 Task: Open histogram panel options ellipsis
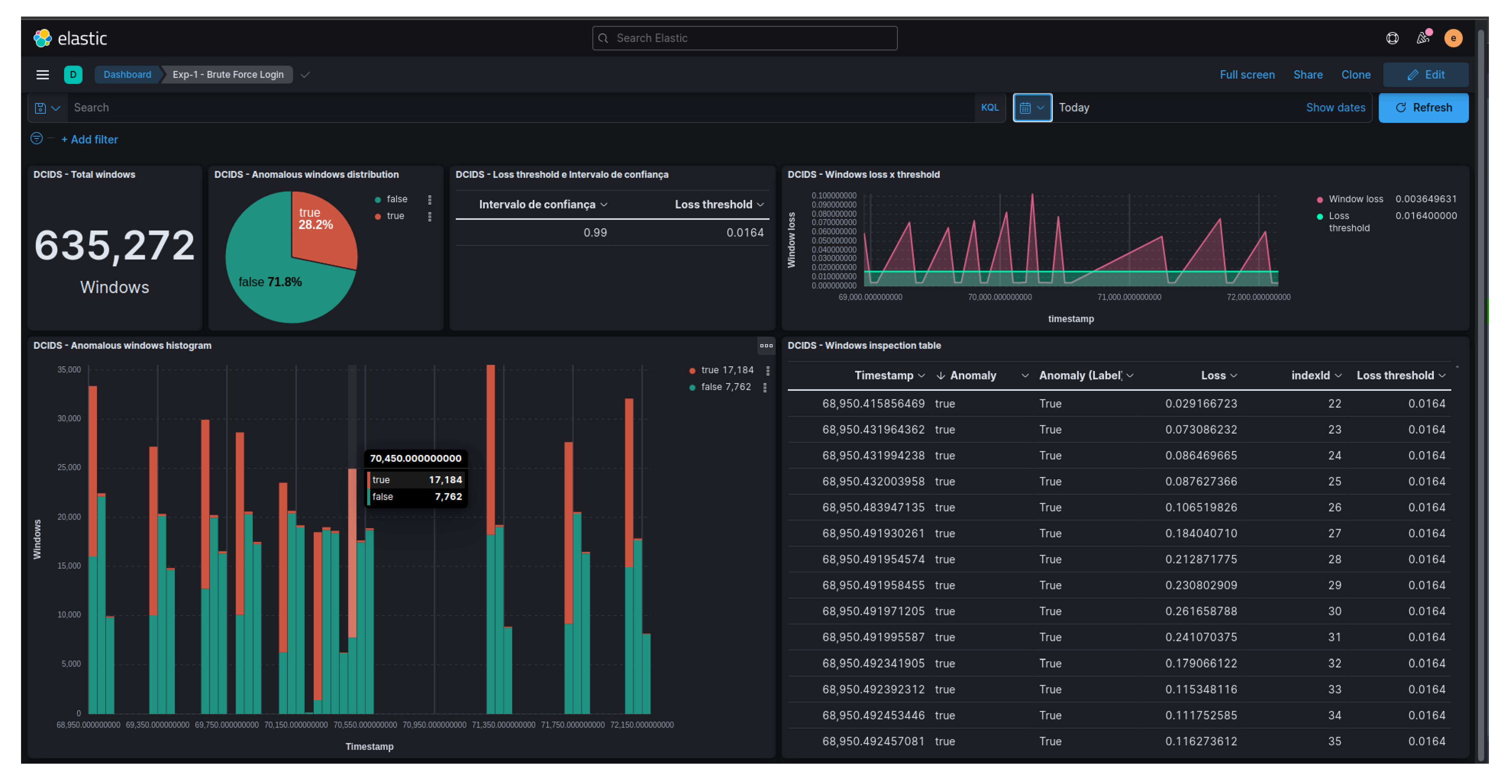(x=766, y=346)
